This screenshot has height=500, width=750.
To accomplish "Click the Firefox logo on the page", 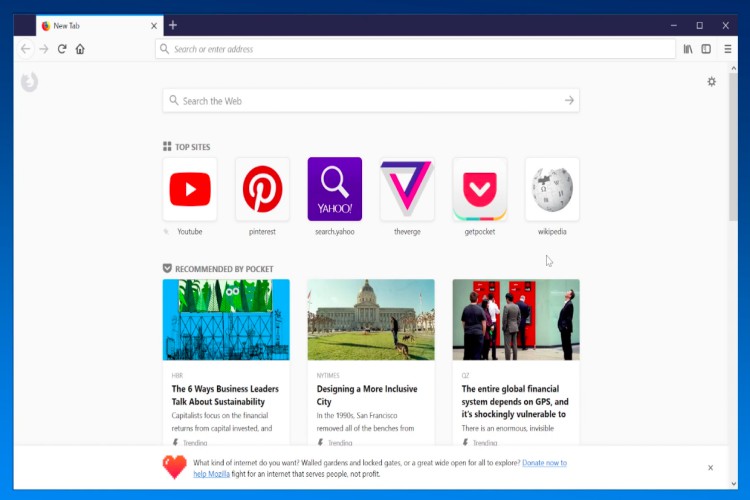I will pos(30,82).
